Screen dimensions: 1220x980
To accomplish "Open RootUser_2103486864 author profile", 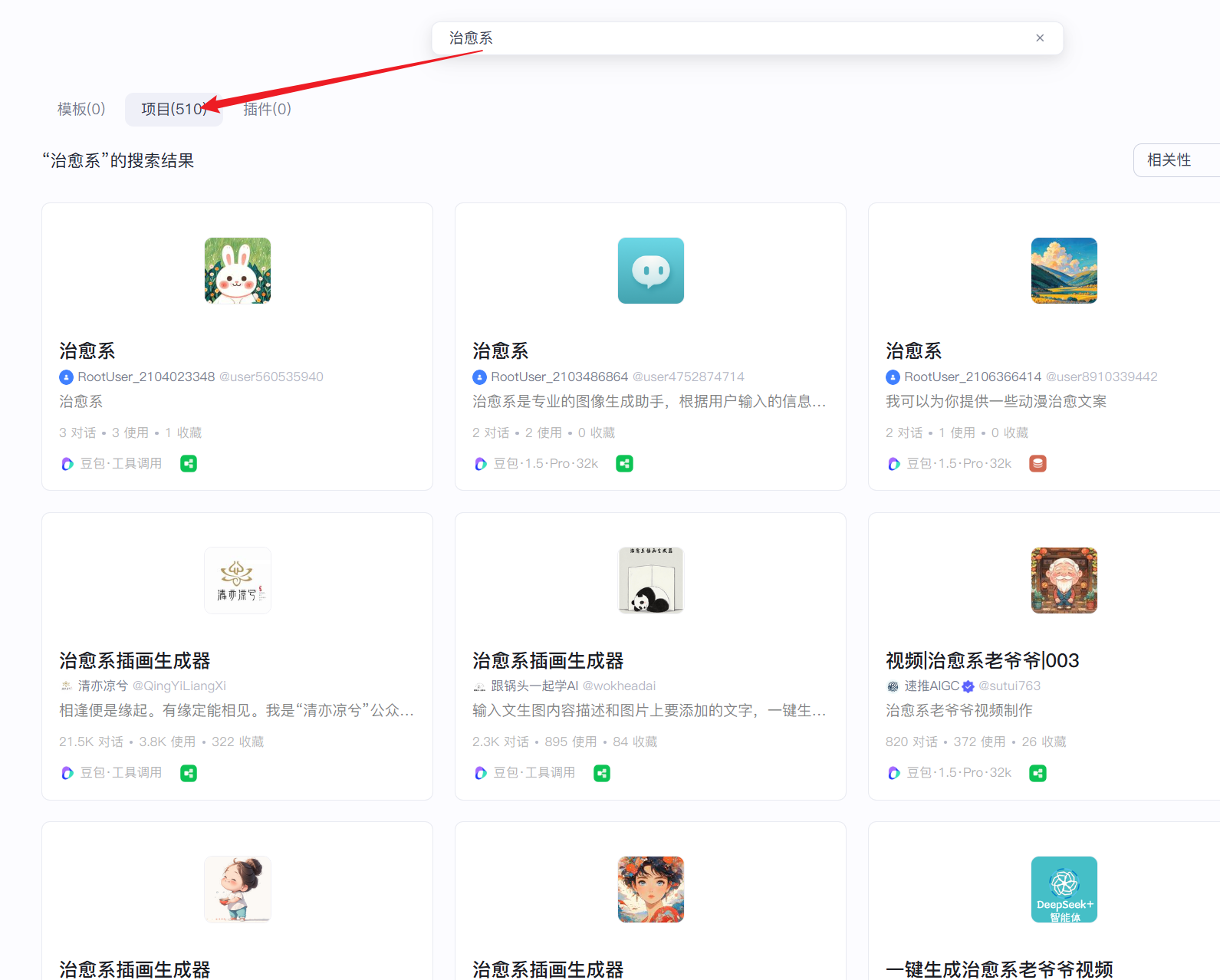I will point(560,377).
